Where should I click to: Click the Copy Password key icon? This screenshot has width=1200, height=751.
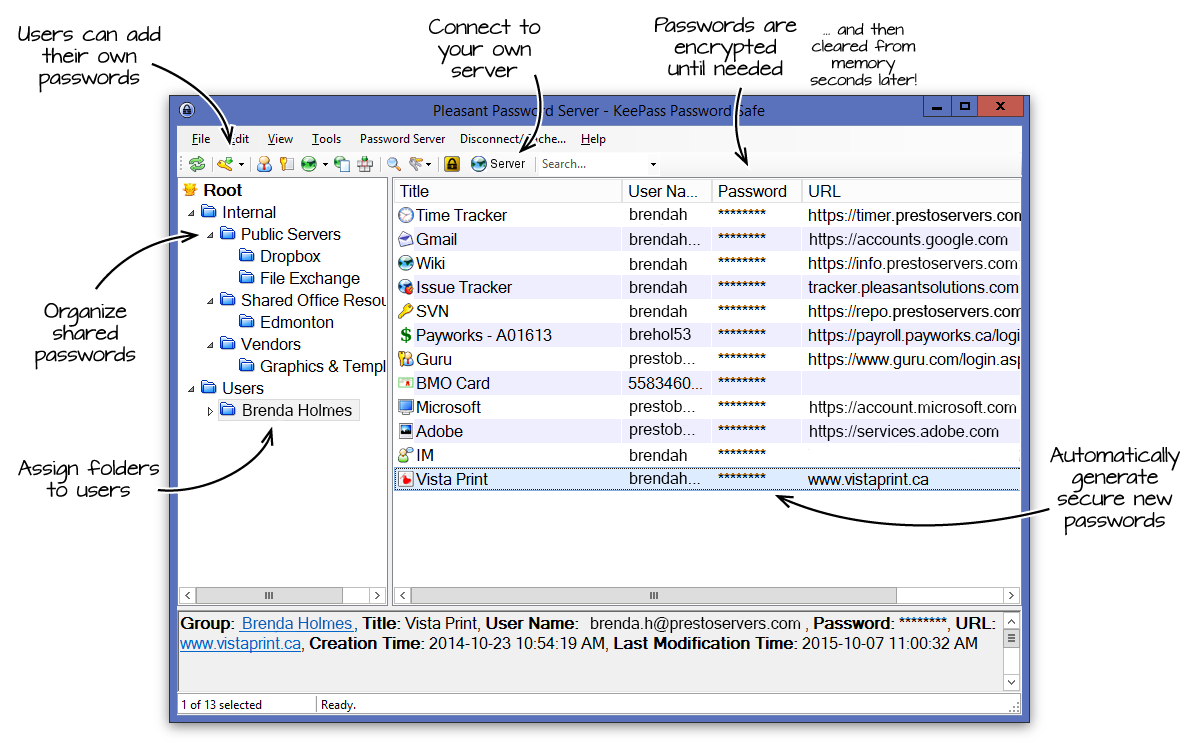coord(286,164)
